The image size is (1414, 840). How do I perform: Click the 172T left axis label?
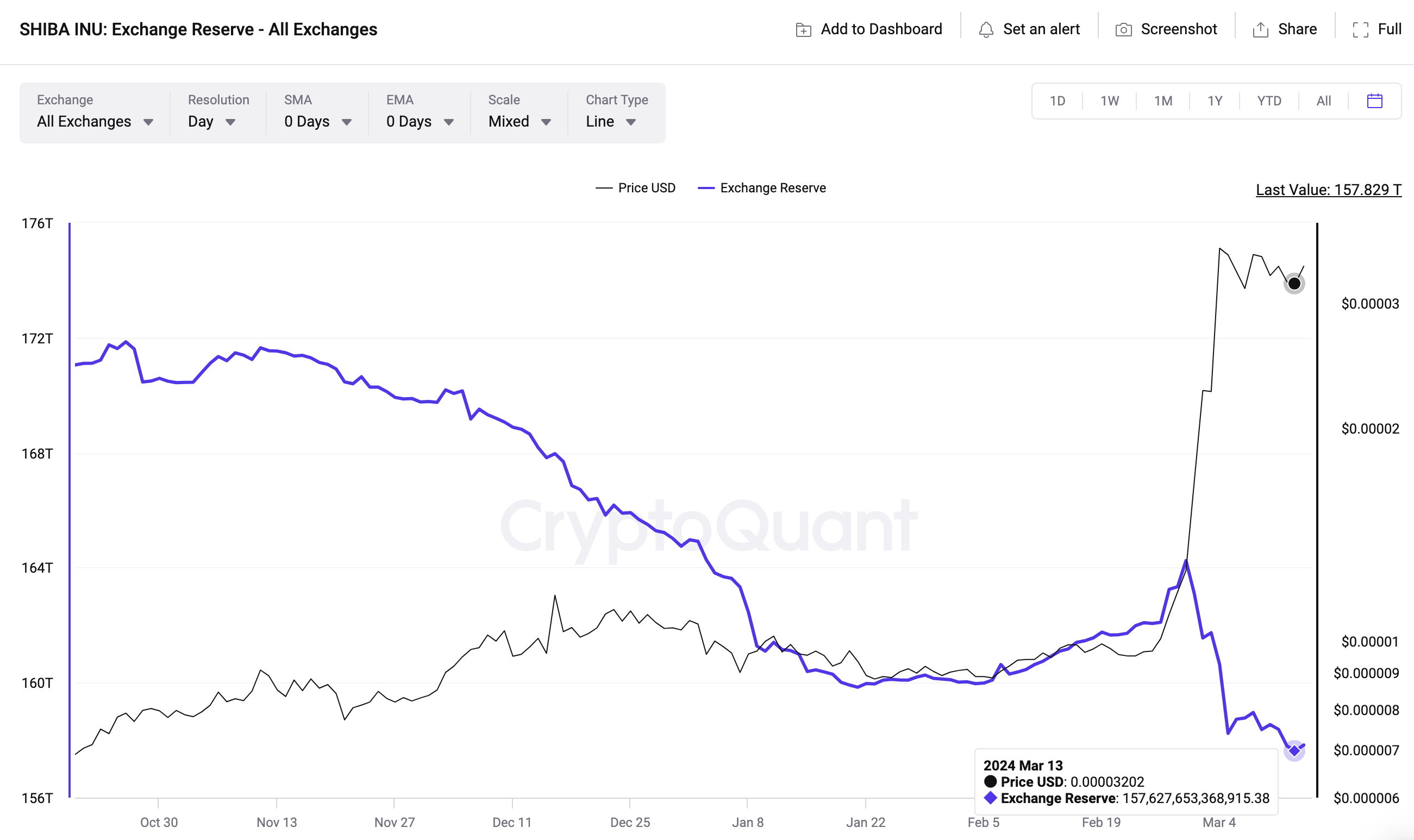[37, 338]
